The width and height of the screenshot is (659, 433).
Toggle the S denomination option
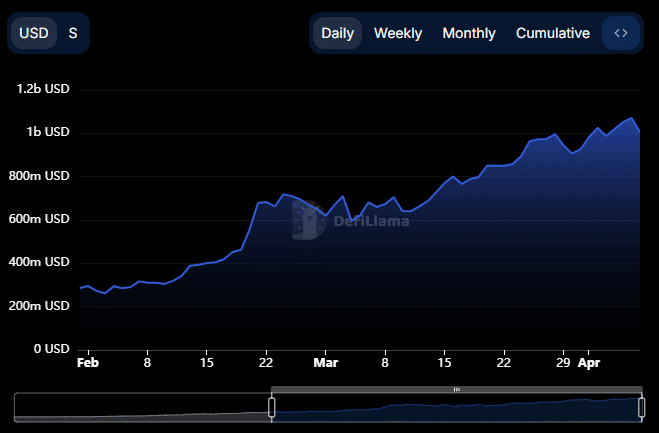73,33
